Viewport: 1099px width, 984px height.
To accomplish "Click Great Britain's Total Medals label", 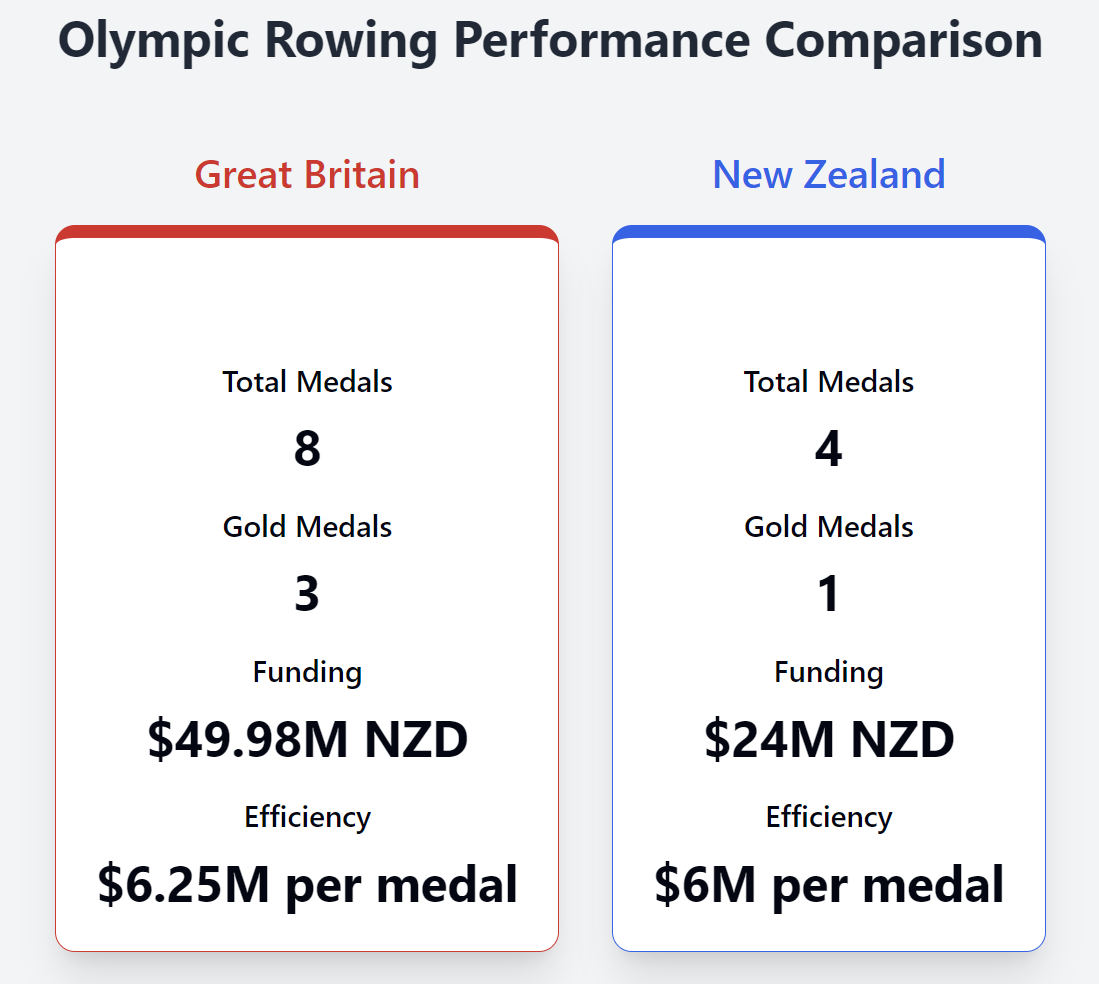I will 307,382.
